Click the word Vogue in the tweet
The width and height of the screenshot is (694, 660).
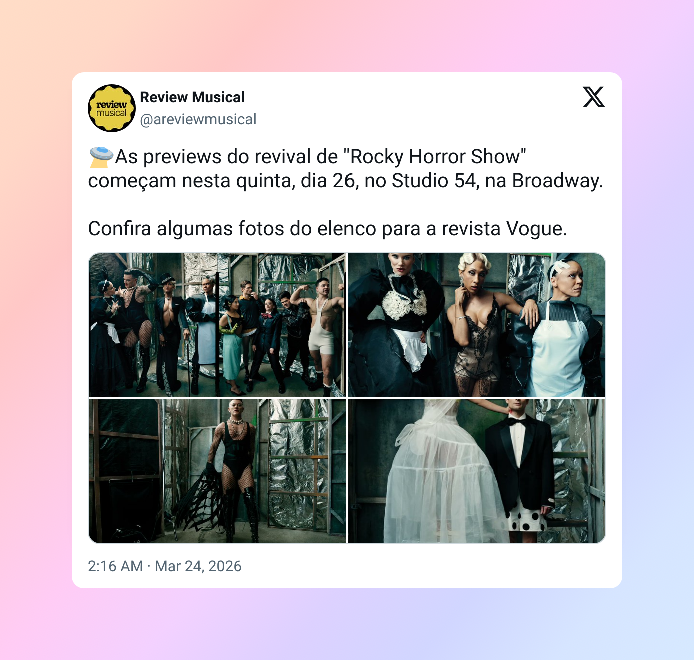[x=536, y=229]
